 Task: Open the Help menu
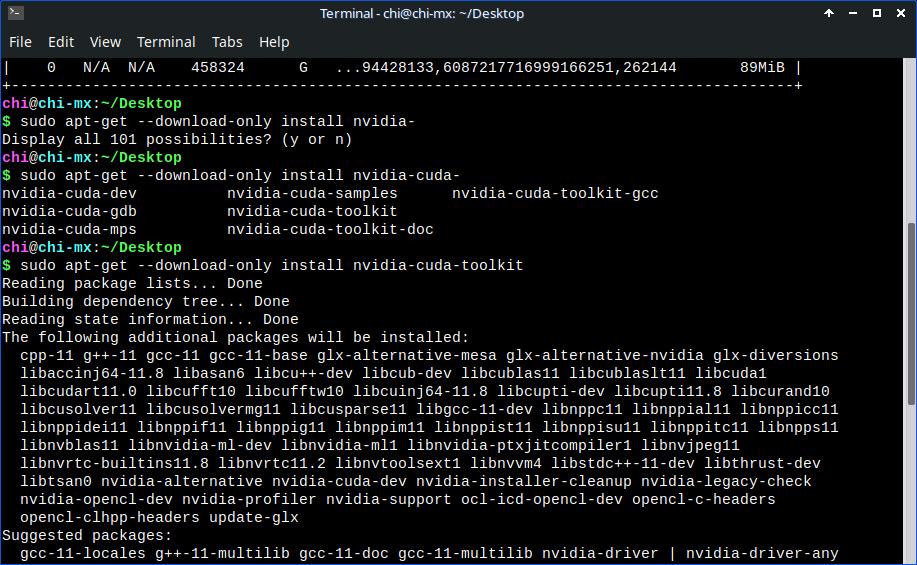coord(274,42)
